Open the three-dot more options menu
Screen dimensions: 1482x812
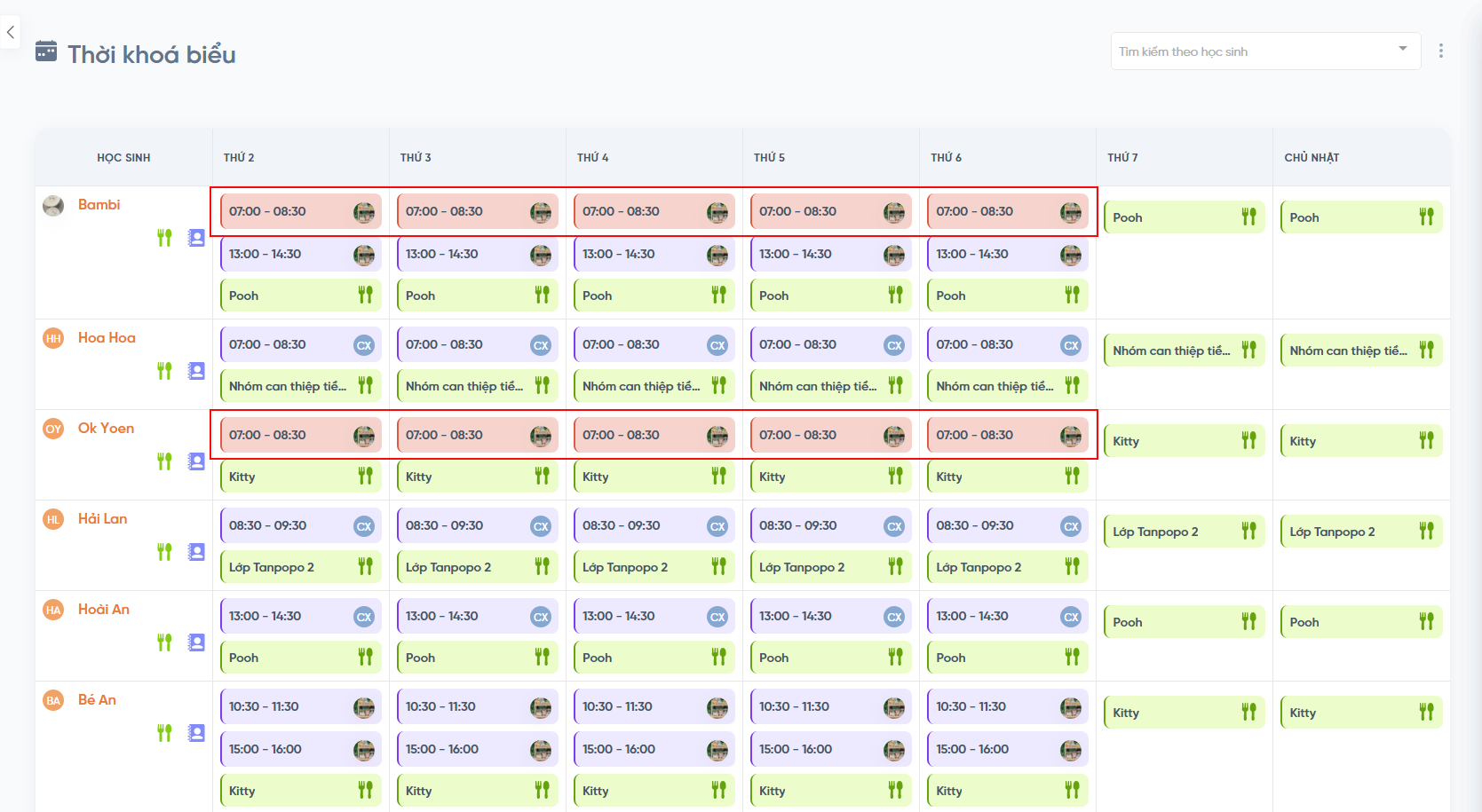[x=1440, y=51]
